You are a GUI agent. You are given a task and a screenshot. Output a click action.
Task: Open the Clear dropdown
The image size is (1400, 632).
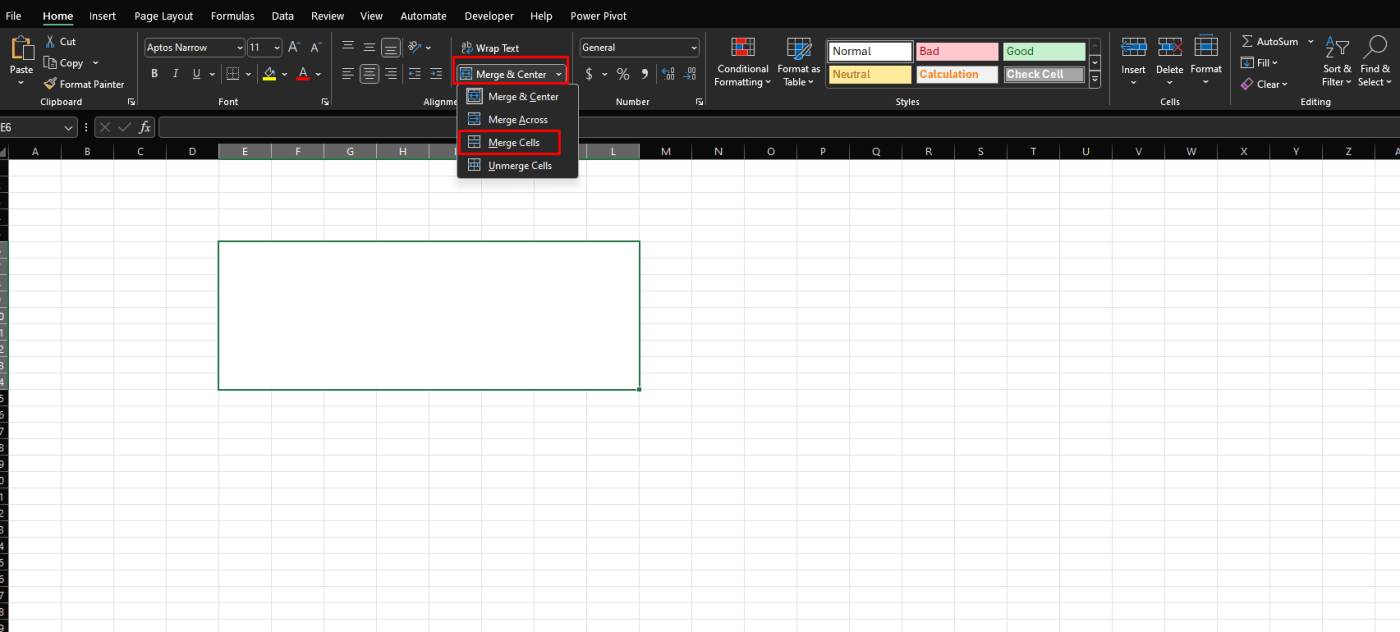pos(1264,84)
